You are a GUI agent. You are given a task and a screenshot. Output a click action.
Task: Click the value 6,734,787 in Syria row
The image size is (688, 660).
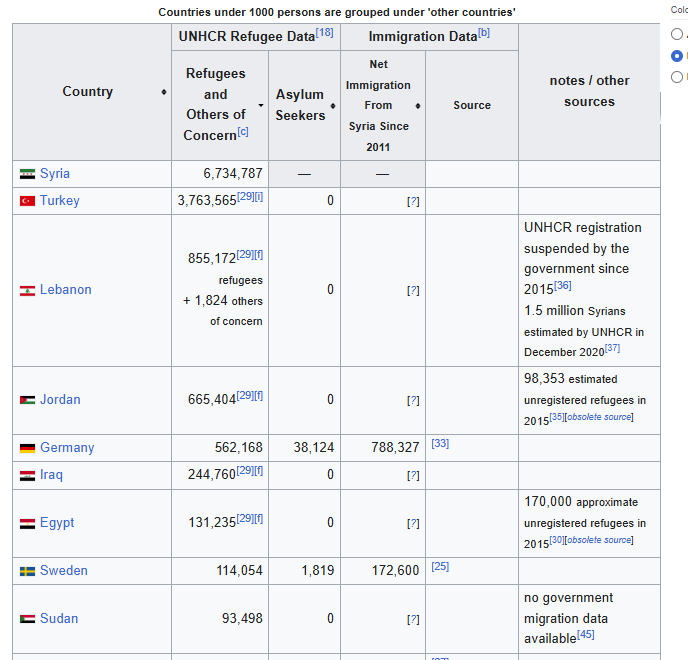pyautogui.click(x=233, y=174)
